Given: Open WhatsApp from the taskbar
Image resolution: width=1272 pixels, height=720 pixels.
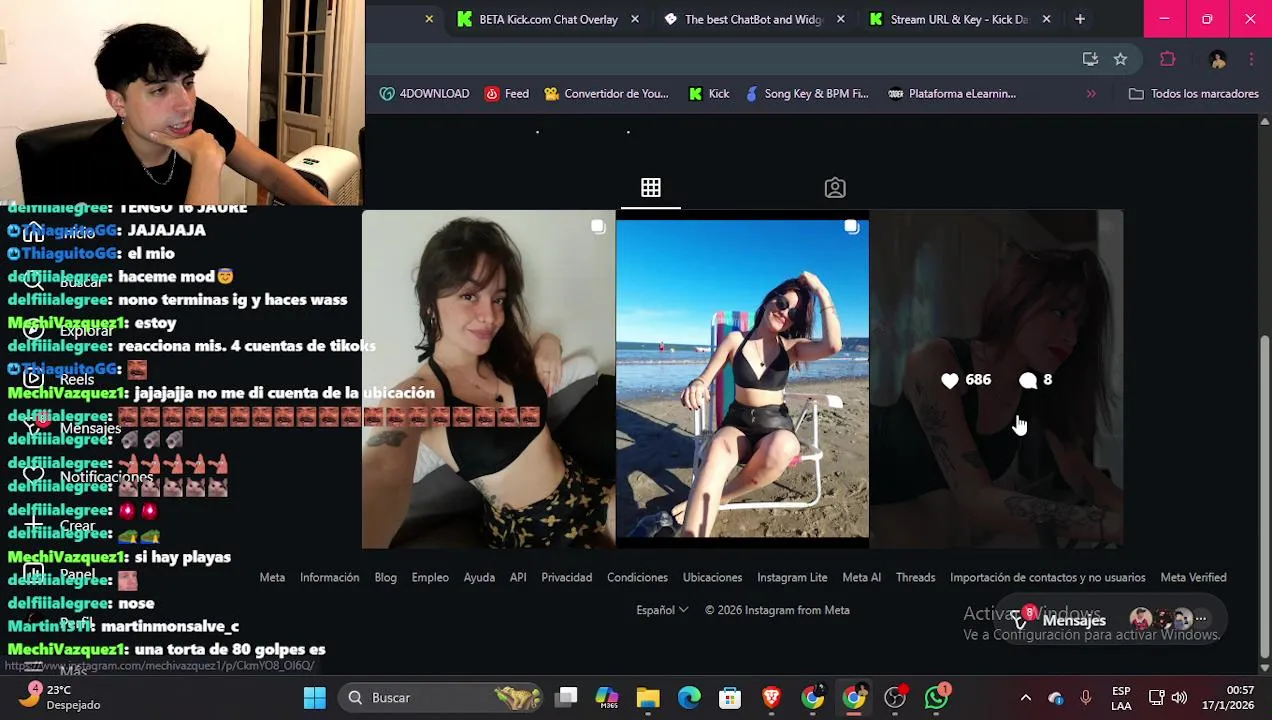Looking at the screenshot, I should (x=936, y=698).
